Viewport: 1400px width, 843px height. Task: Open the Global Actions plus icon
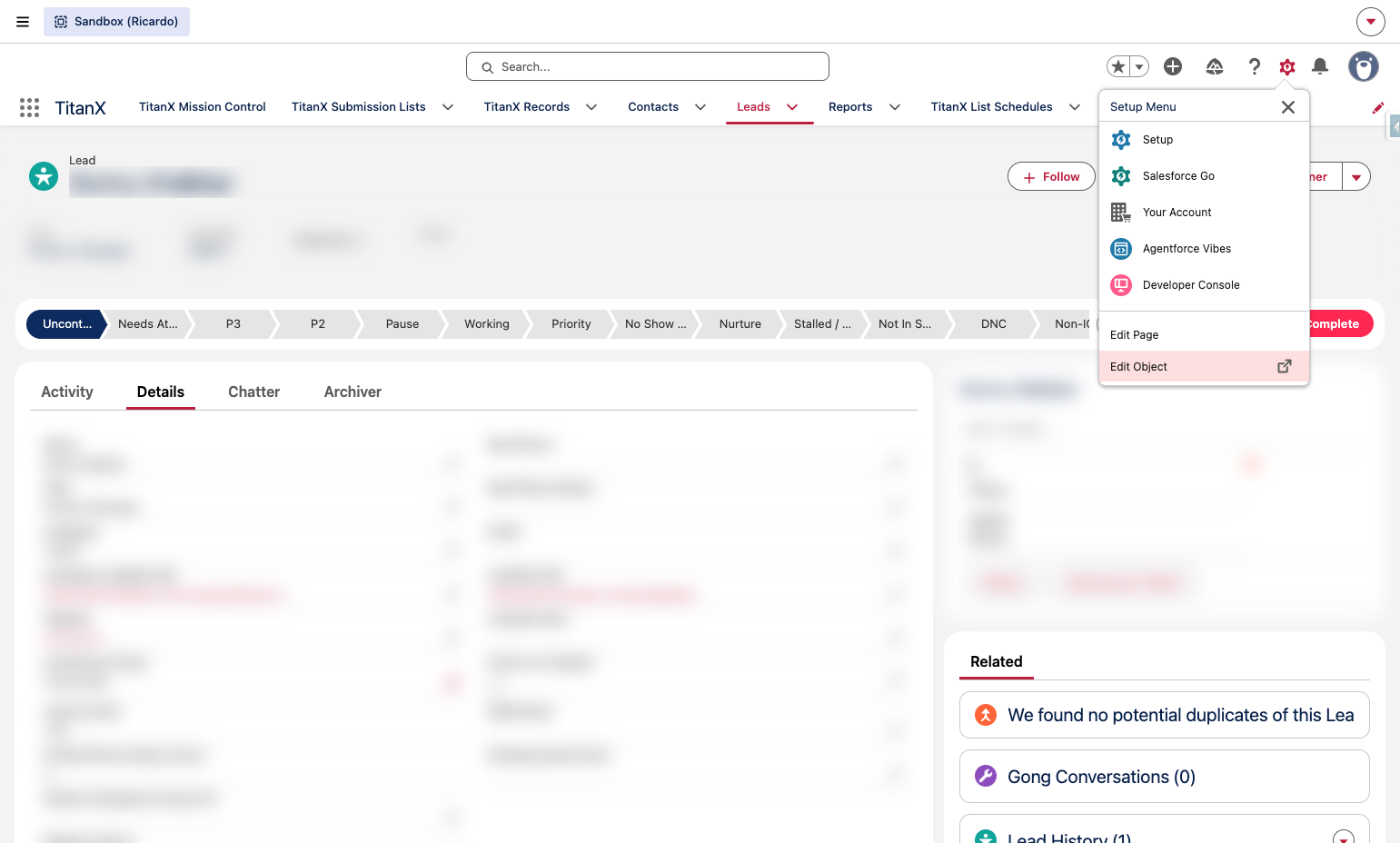point(1173,66)
